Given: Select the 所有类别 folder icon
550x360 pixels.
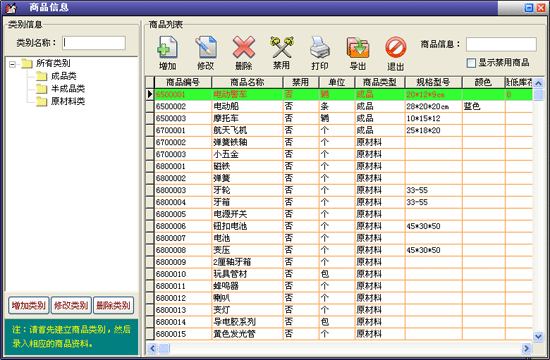Looking at the screenshot, I should coord(27,64).
